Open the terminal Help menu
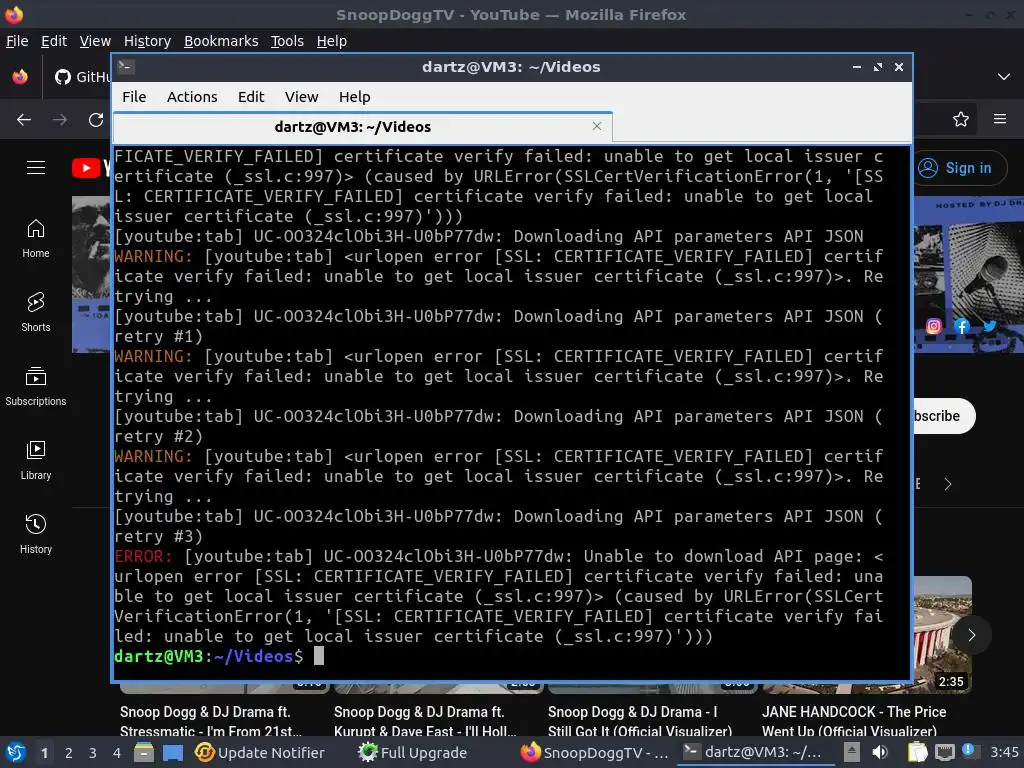This screenshot has width=1024, height=768. click(355, 97)
